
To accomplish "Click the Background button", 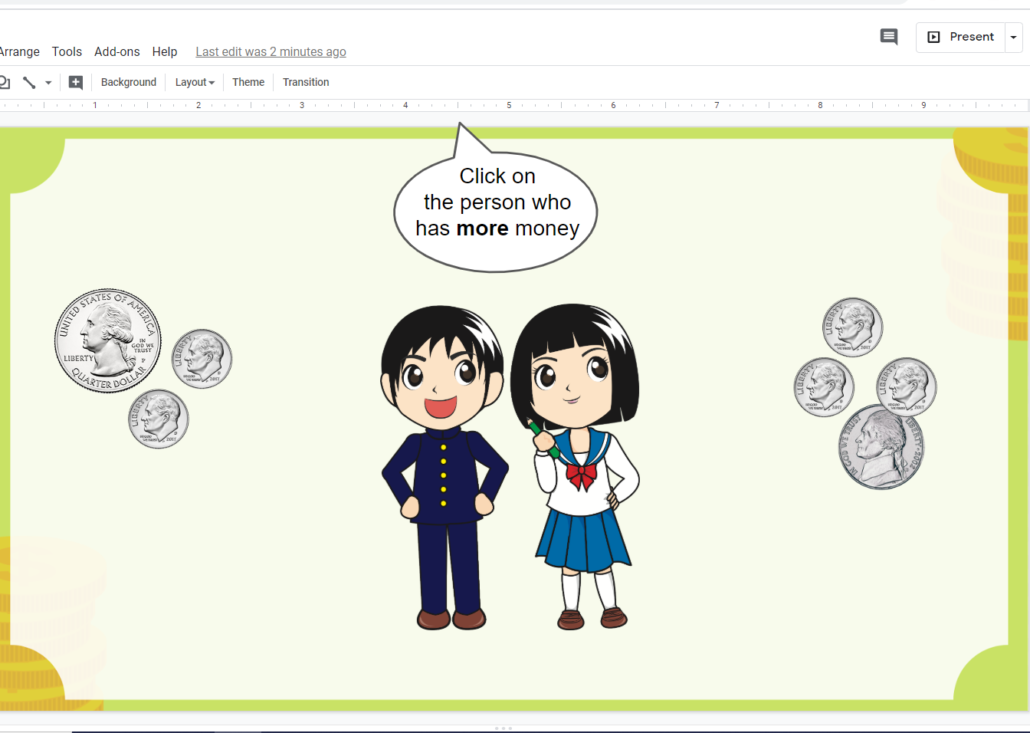I will 128,82.
